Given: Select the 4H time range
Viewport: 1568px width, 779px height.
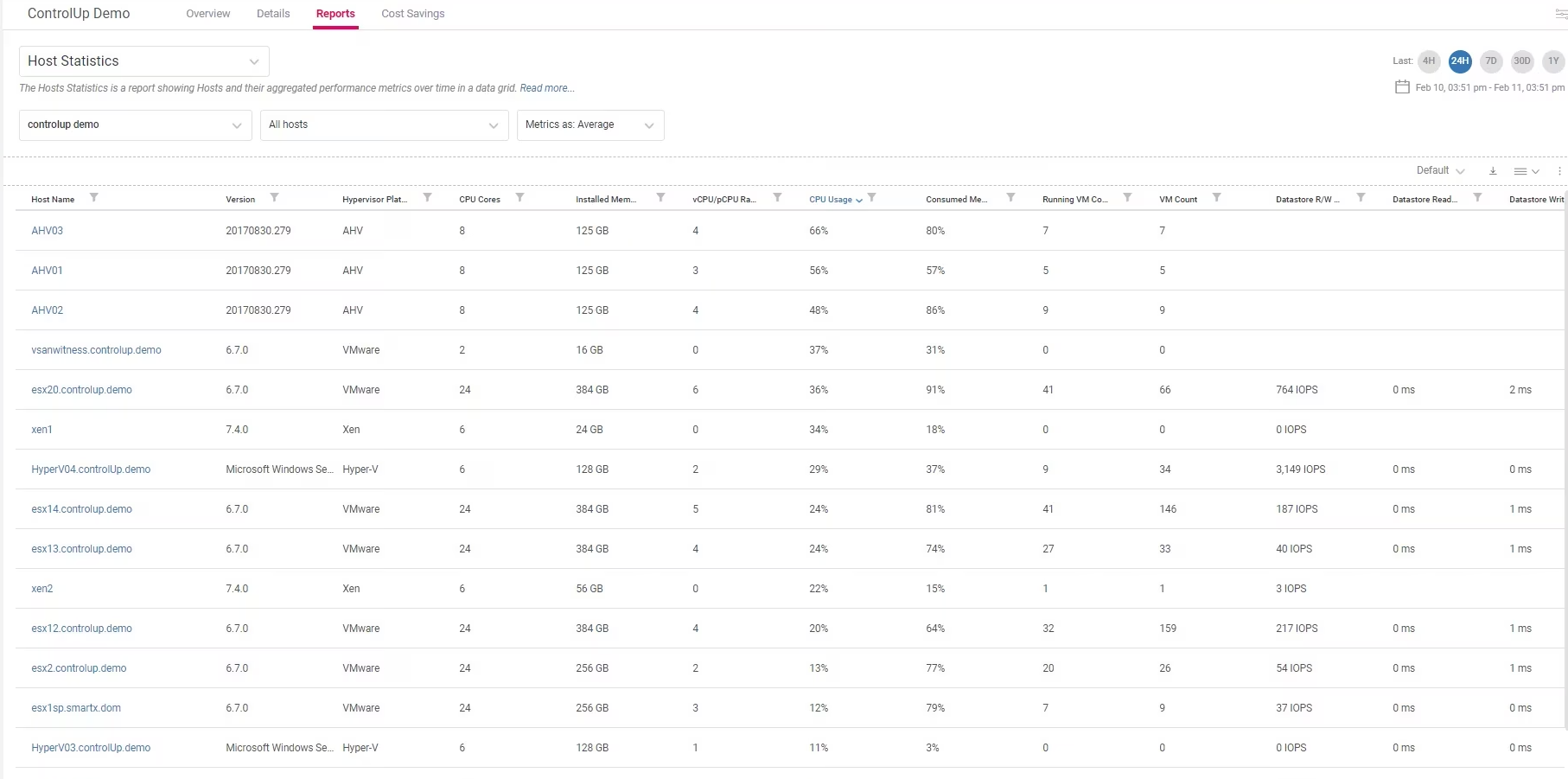Looking at the screenshot, I should click(x=1429, y=61).
